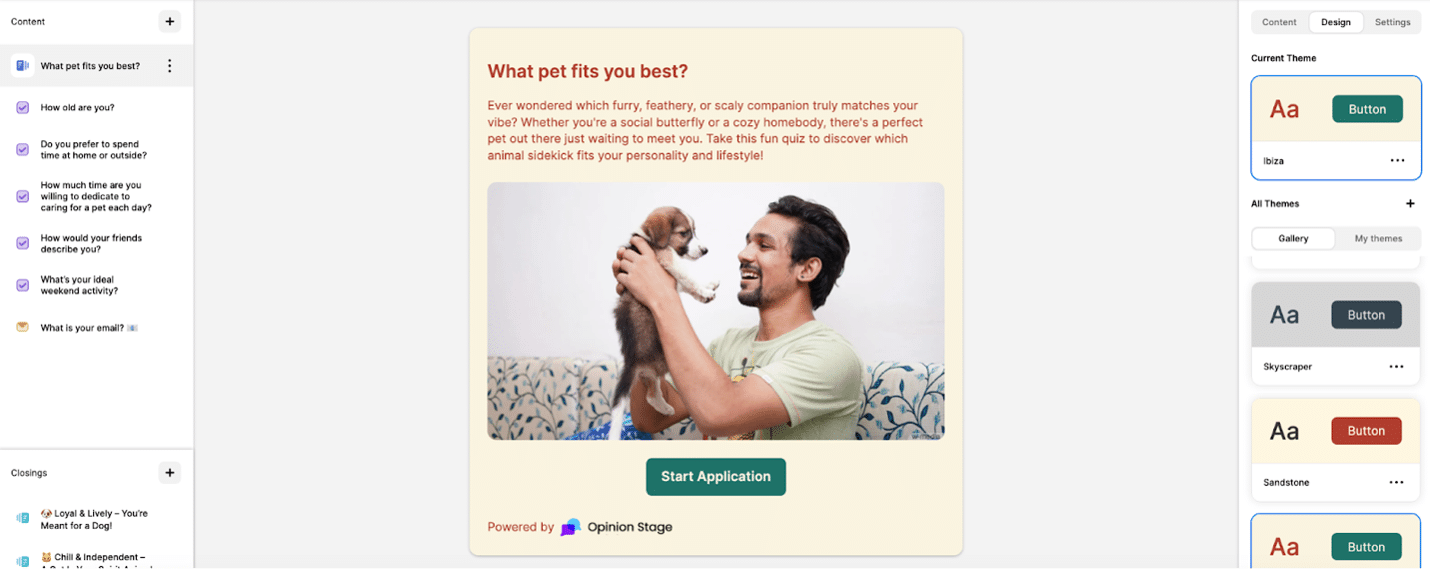Open Ibiza theme three-dot menu
This screenshot has width=1430, height=571.
pyautogui.click(x=1397, y=161)
